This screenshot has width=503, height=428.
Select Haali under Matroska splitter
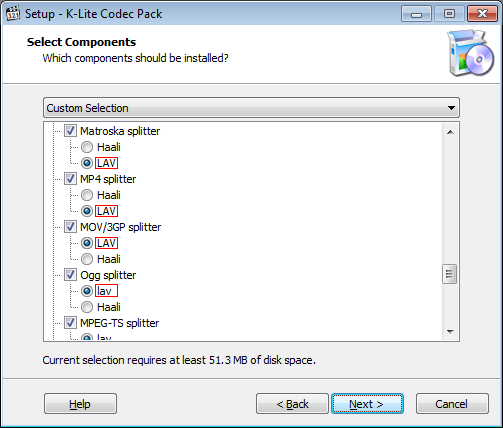pos(87,147)
